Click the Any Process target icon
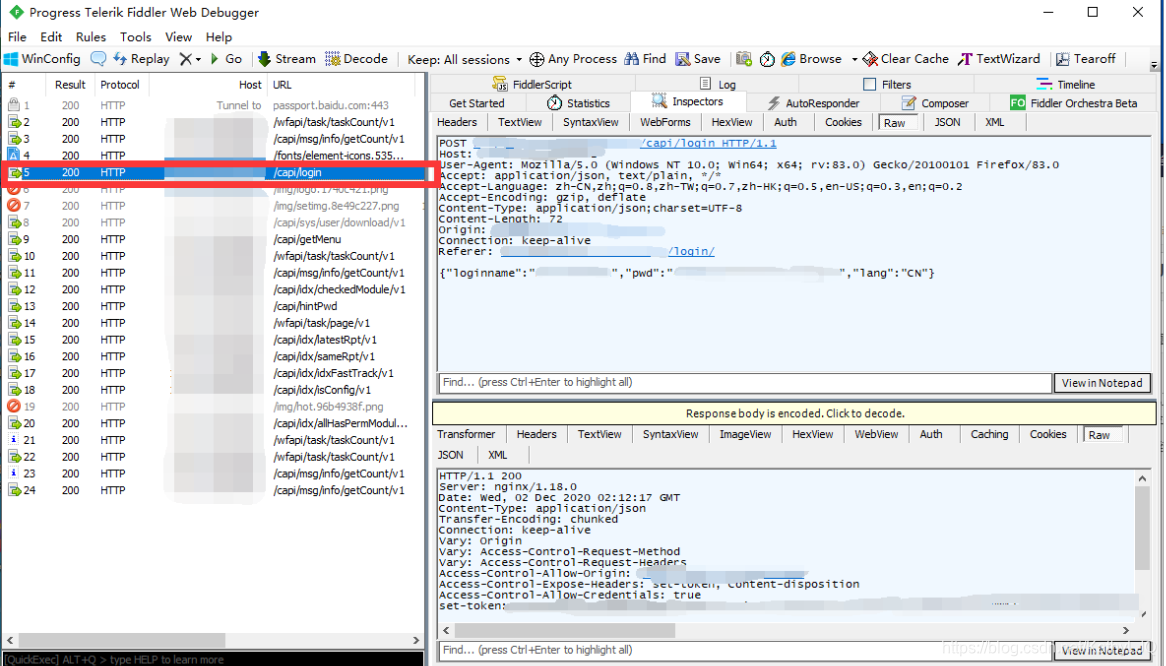This screenshot has height=666, width=1166. pyautogui.click(x=536, y=59)
